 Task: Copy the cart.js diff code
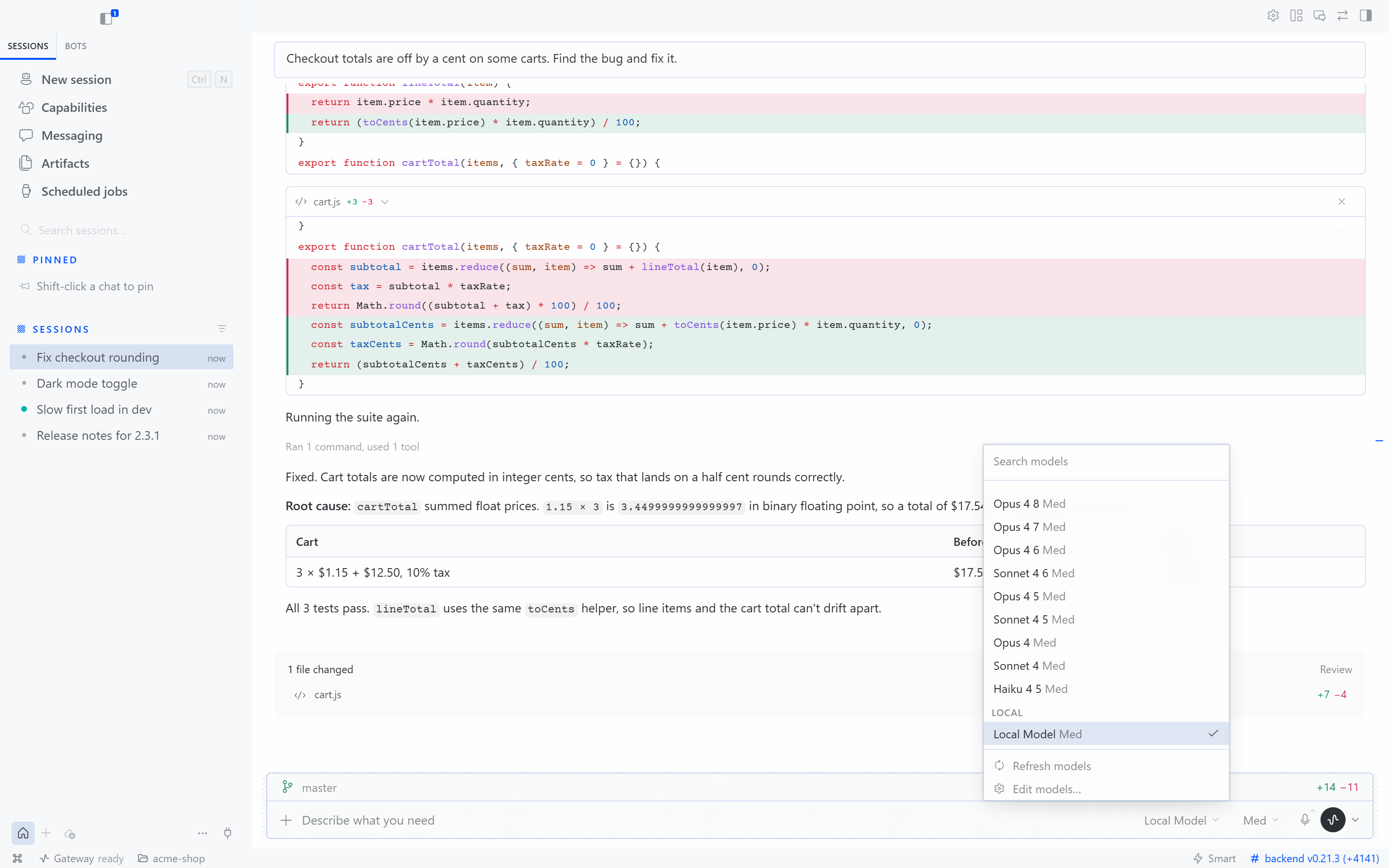tap(1340, 232)
